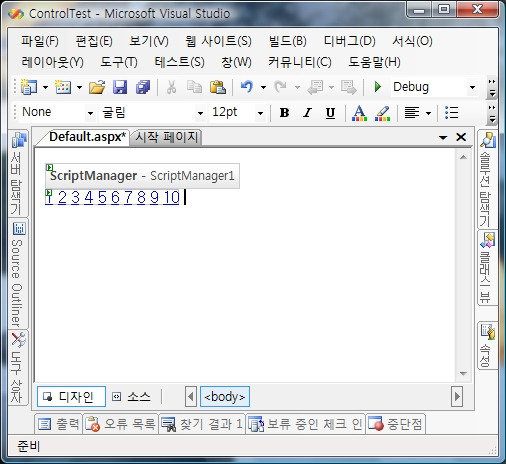Viewport: 506px width, 464px height.
Task: Click the tag navigator right scroll arrow
Action: [x=457, y=397]
